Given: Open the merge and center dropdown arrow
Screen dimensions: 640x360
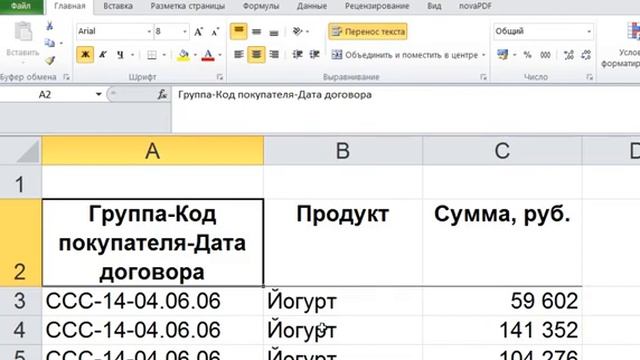Looking at the screenshot, I should 483,55.
